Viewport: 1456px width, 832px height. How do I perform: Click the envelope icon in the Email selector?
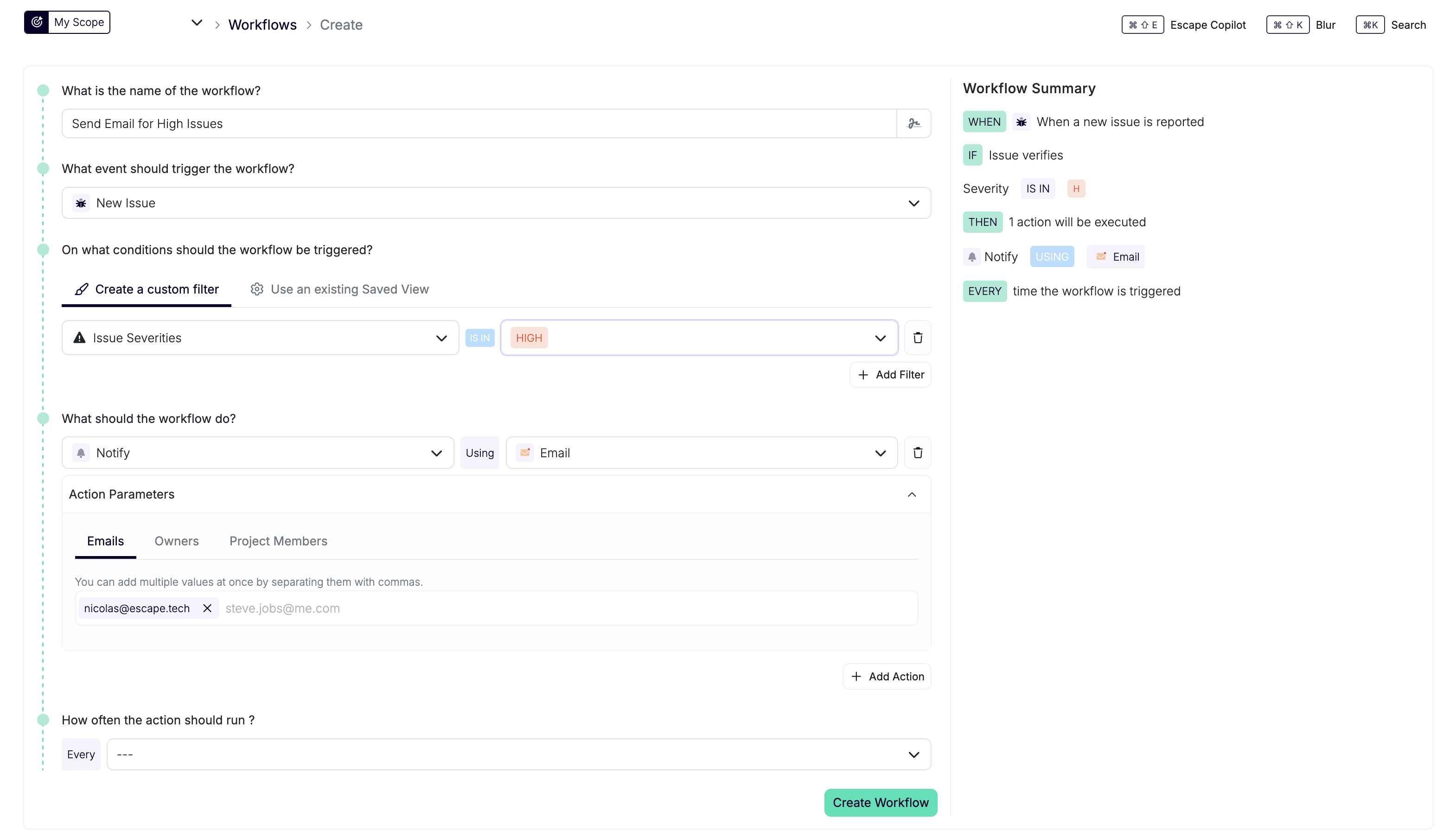click(x=524, y=452)
